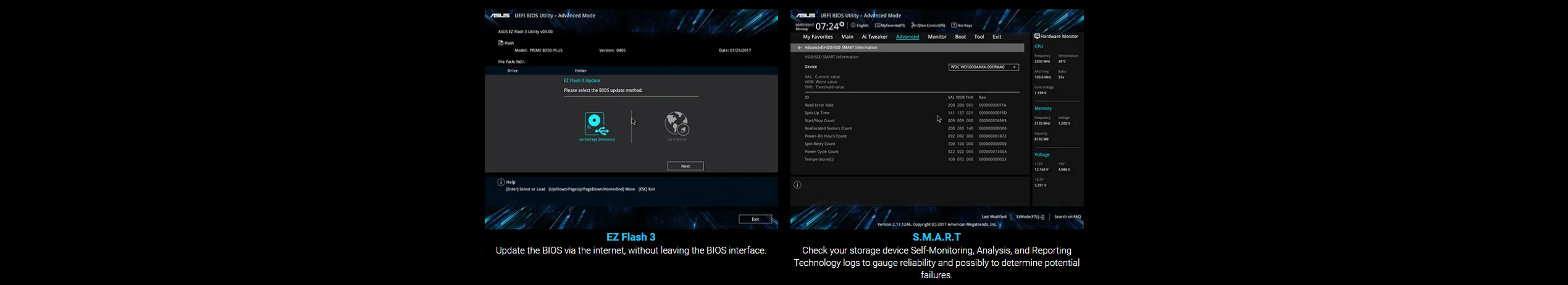1568x285 pixels.
Task: Select the Start/Stop Count row
Action: coord(905,121)
